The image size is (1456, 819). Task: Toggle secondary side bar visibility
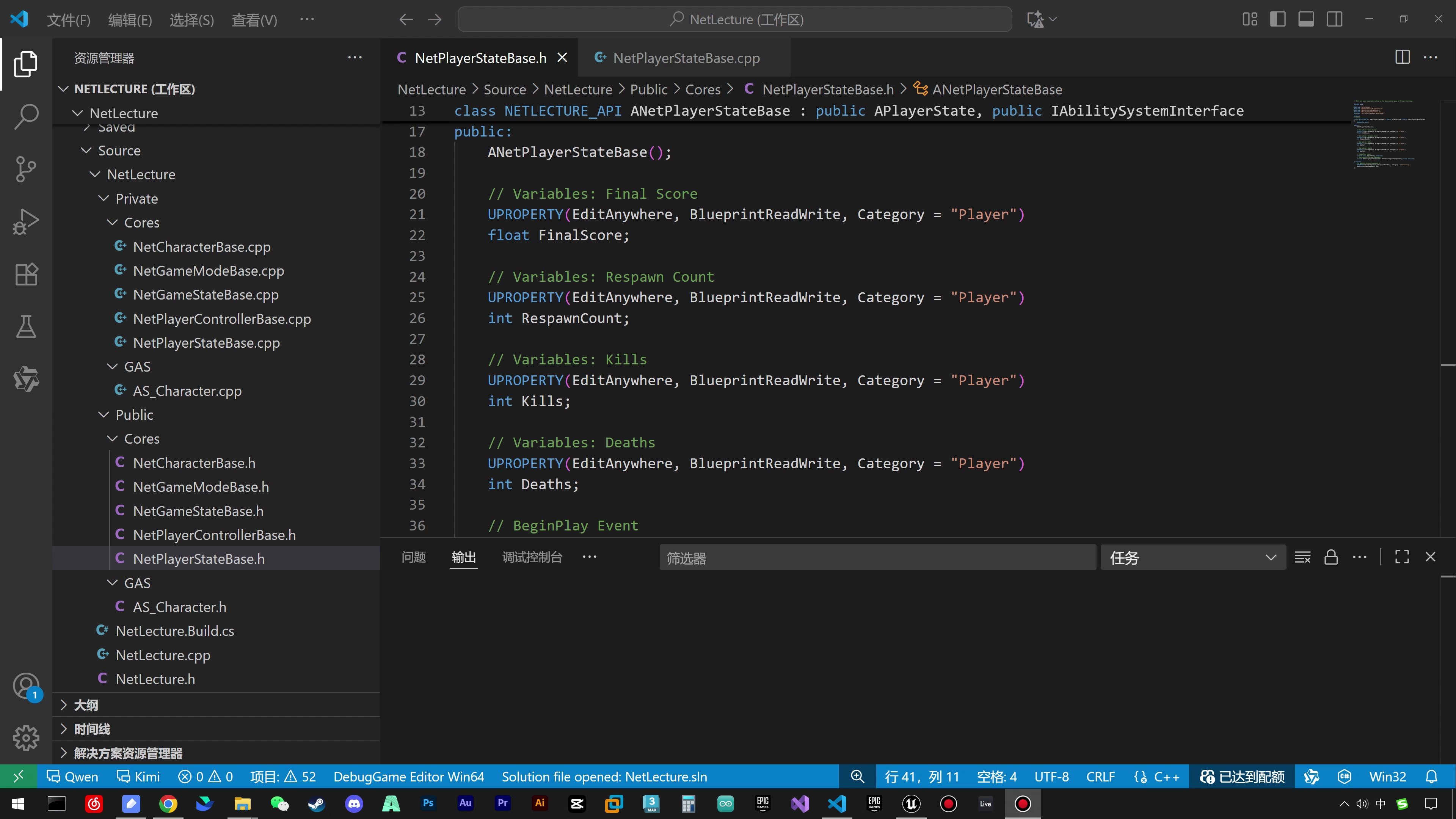tap(1335, 20)
